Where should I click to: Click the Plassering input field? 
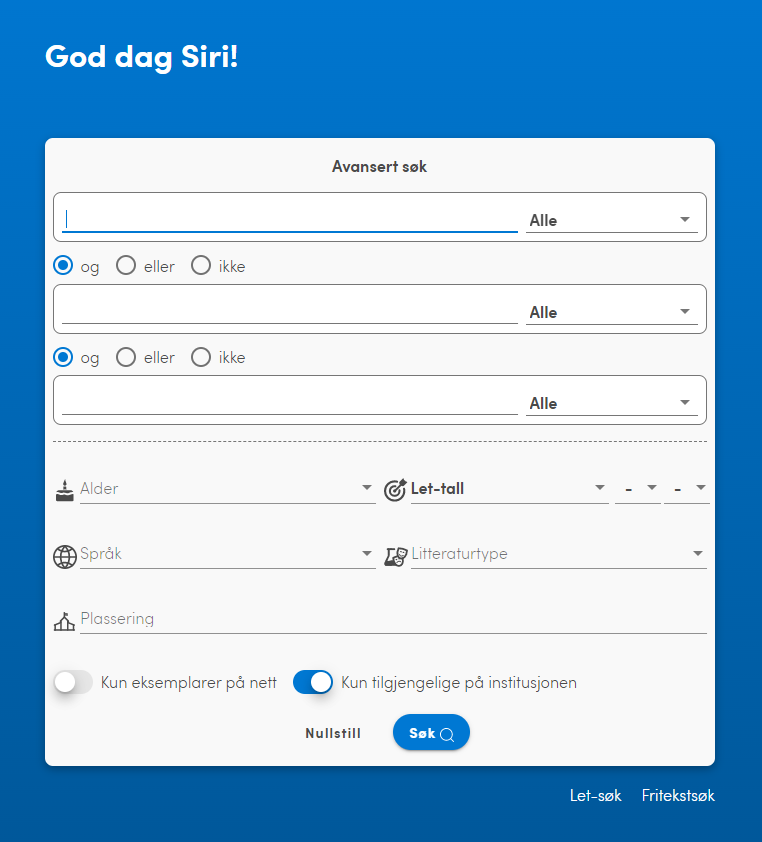[393, 619]
